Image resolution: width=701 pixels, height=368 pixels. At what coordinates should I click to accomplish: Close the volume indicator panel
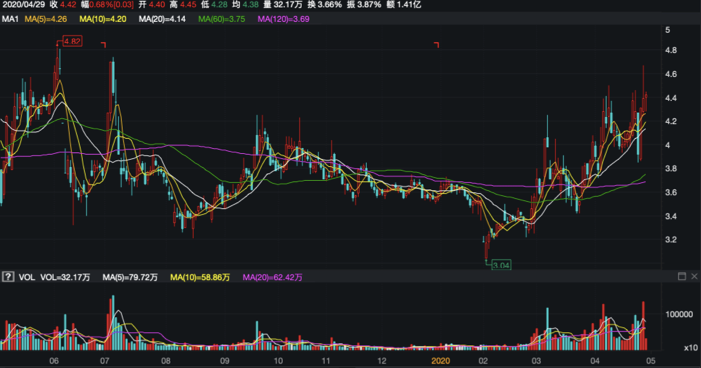coord(694,276)
